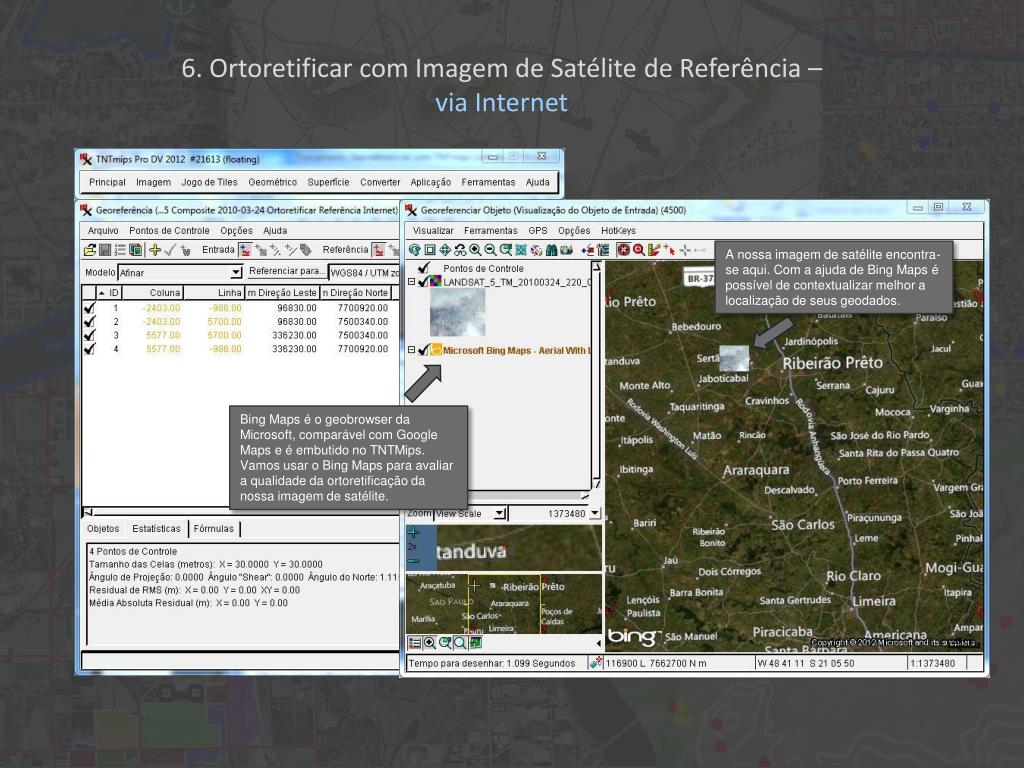
Task: Click the legend icon below the locator map
Action: tap(415, 643)
